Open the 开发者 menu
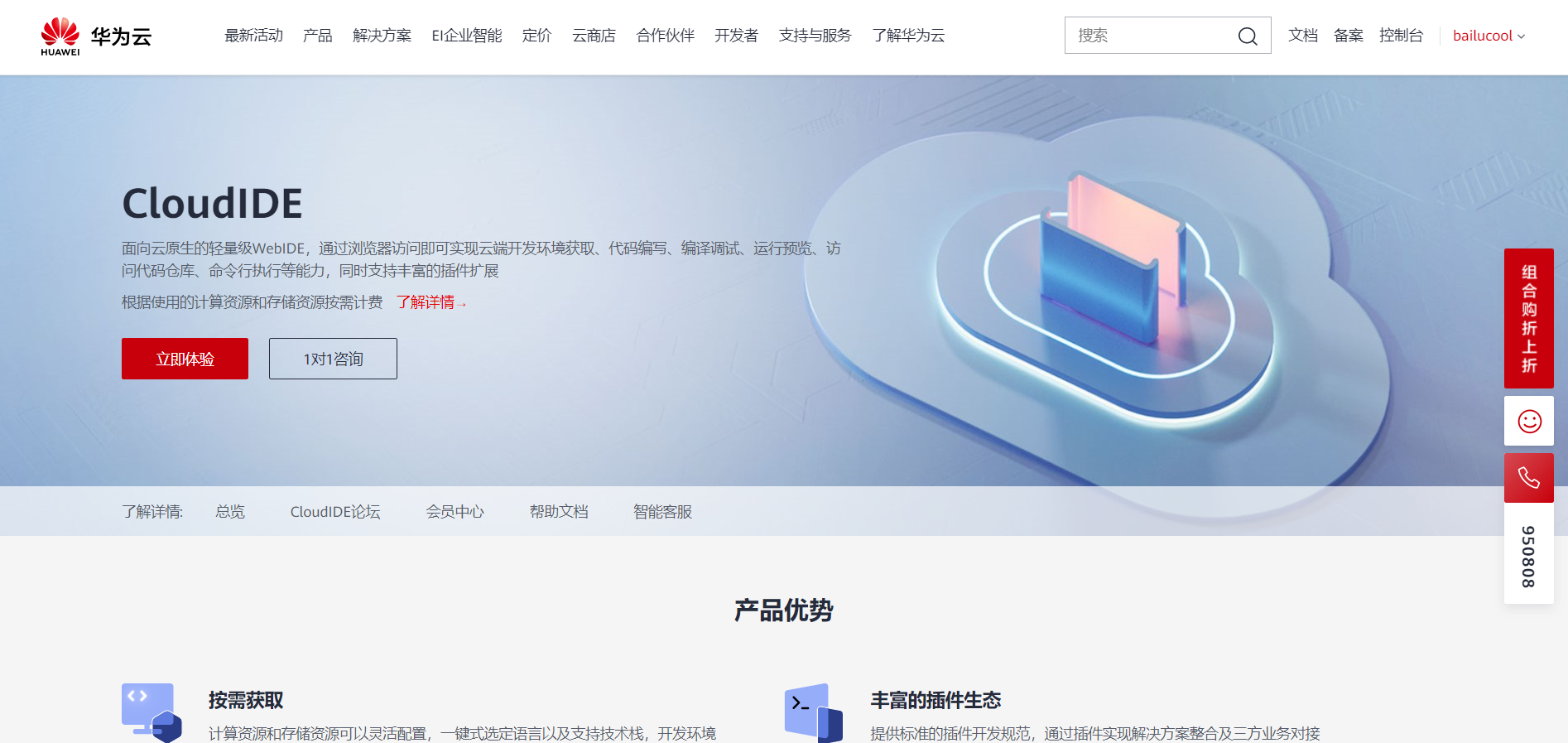 tap(737, 36)
